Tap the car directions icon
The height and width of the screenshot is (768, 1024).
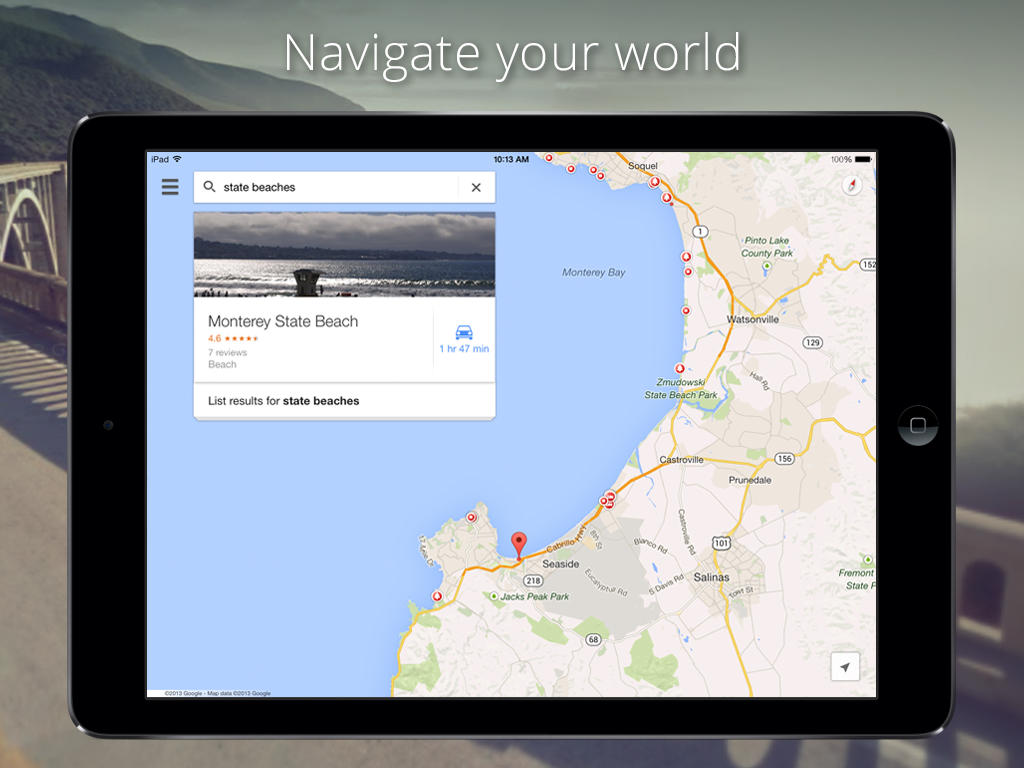point(464,332)
